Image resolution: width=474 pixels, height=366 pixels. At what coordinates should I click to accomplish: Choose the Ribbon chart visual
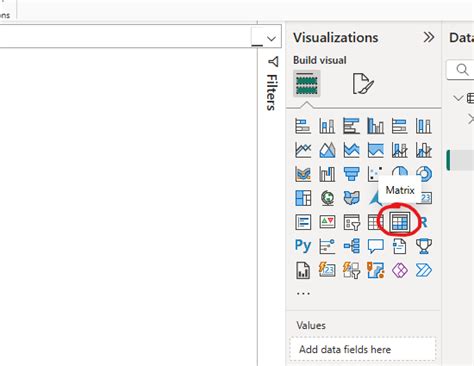pos(303,174)
